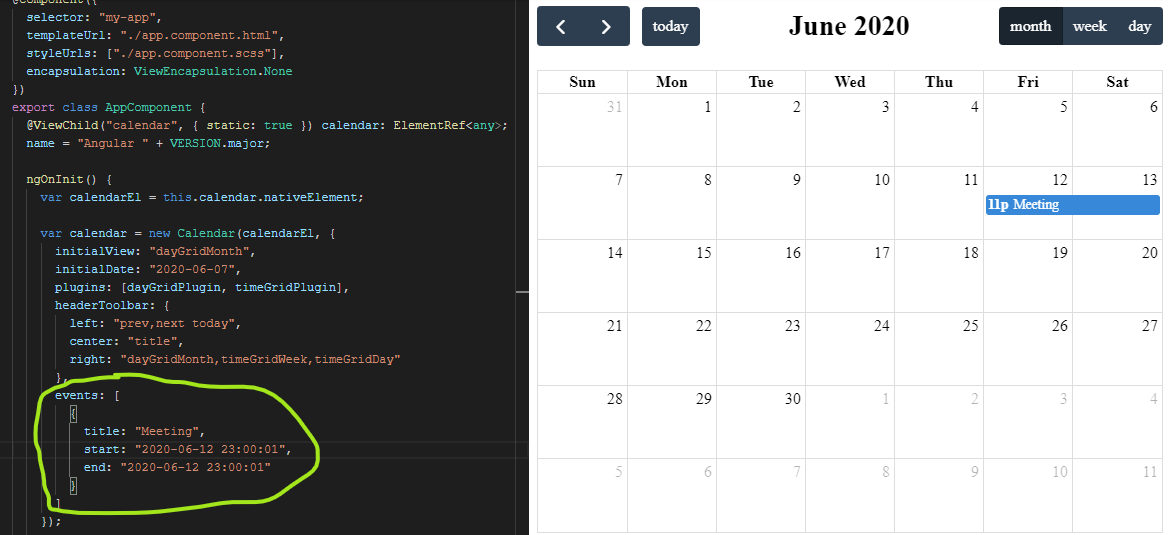Viewport: 1171px width, 535px height.
Task: Click the initialDate: "2020-06-07" line
Action: [x=148, y=270]
